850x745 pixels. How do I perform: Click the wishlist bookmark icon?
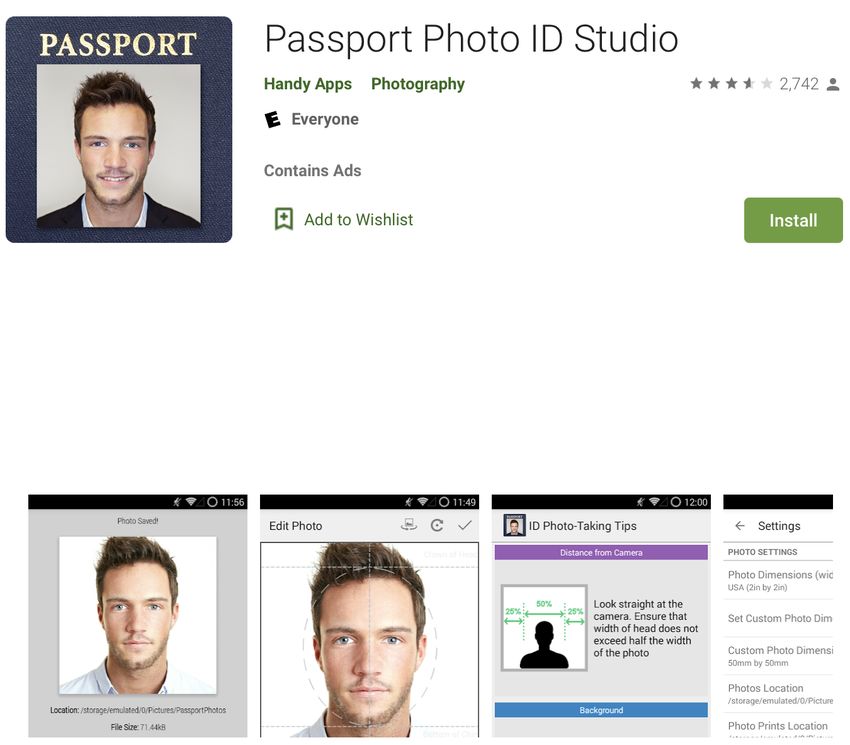pos(284,219)
